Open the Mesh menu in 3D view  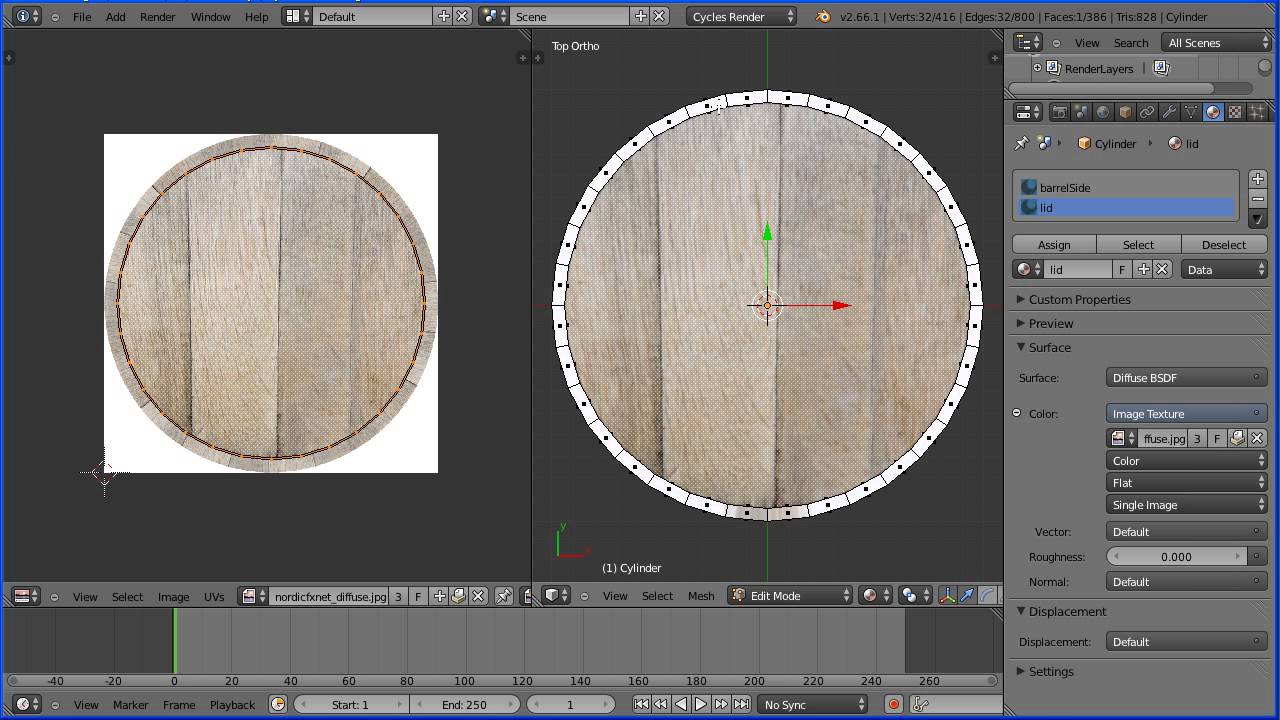point(701,596)
